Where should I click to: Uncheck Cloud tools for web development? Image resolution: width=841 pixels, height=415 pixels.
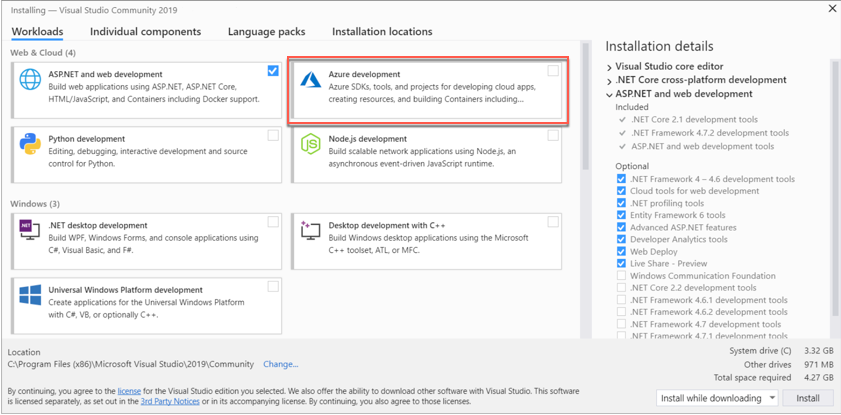(x=621, y=191)
